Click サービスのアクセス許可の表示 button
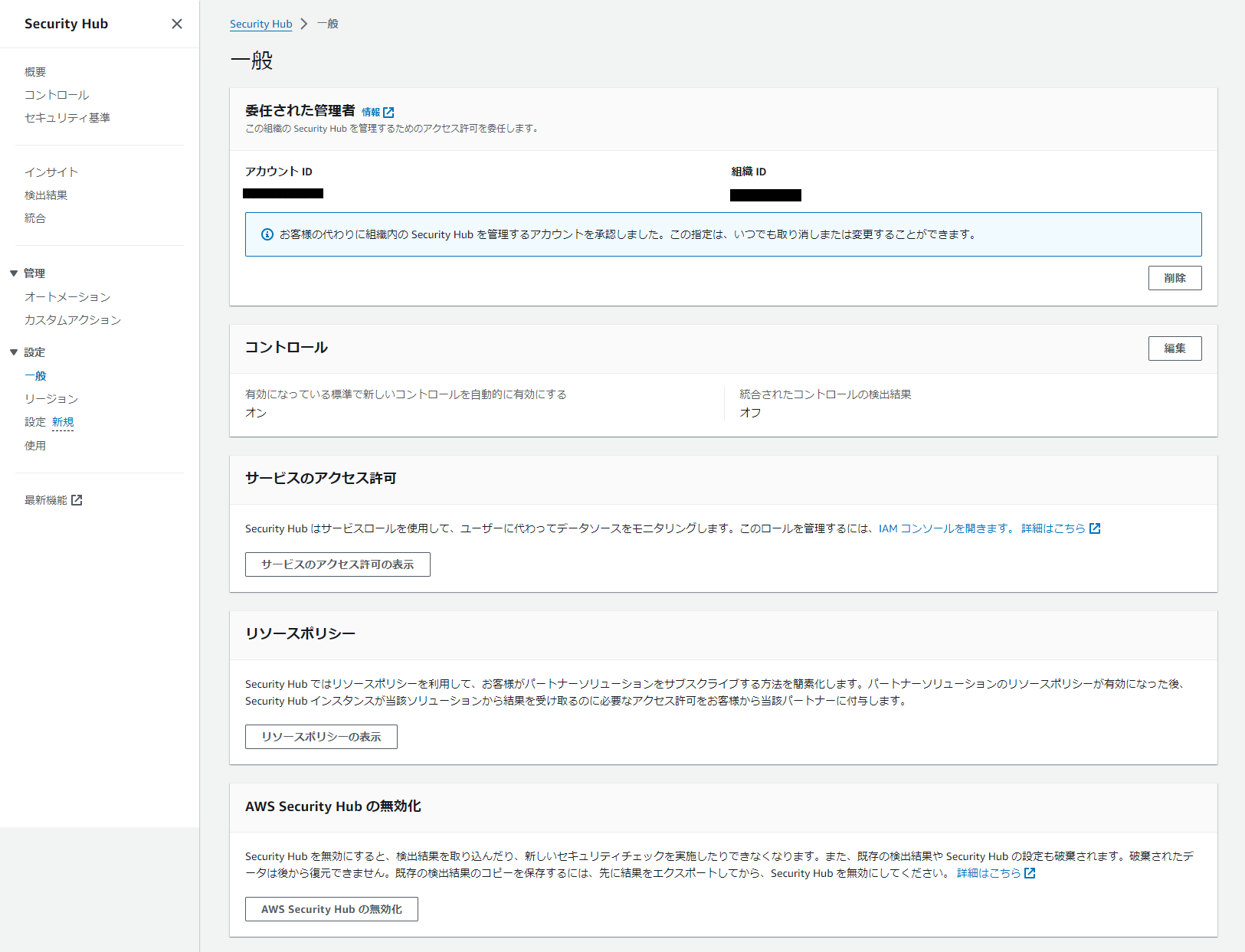 click(338, 564)
